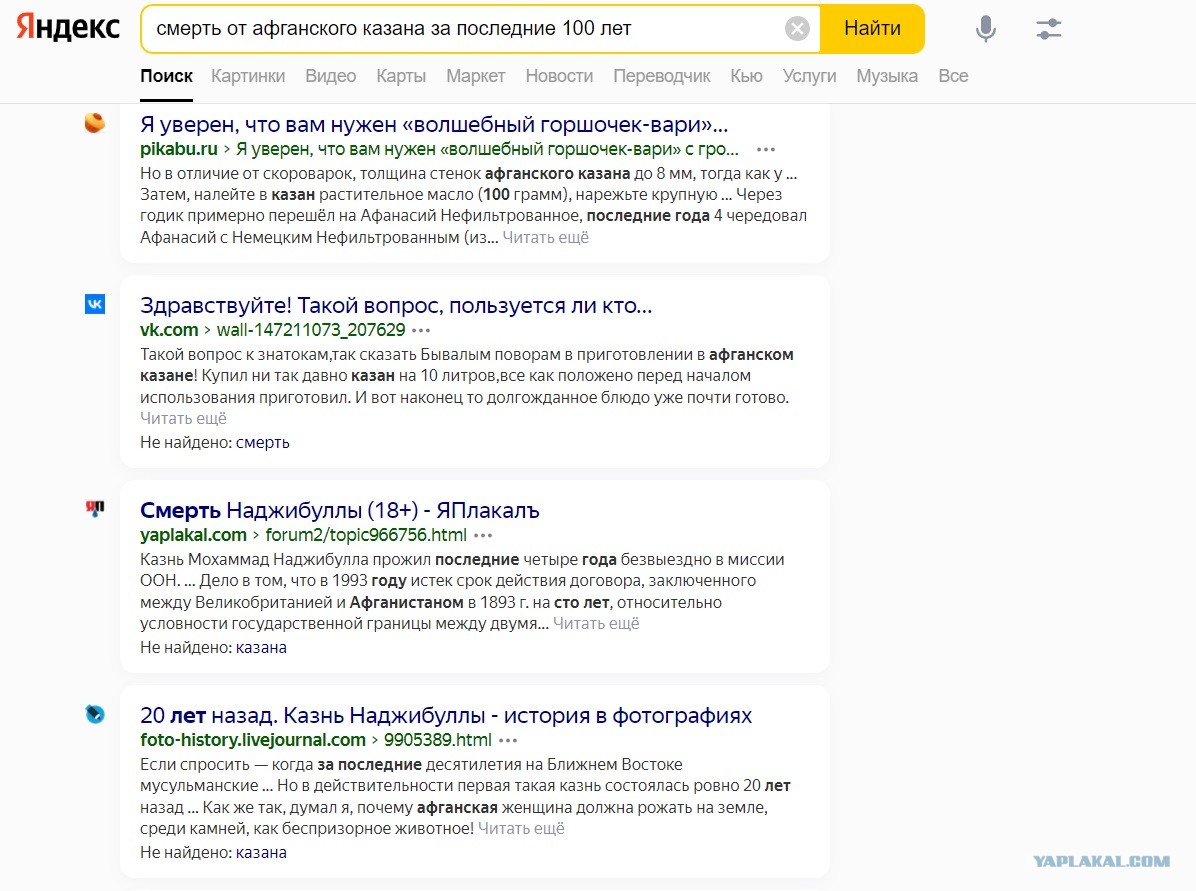
Task: Expand Читать ещё in yaplakal snippet
Action: click(x=596, y=623)
